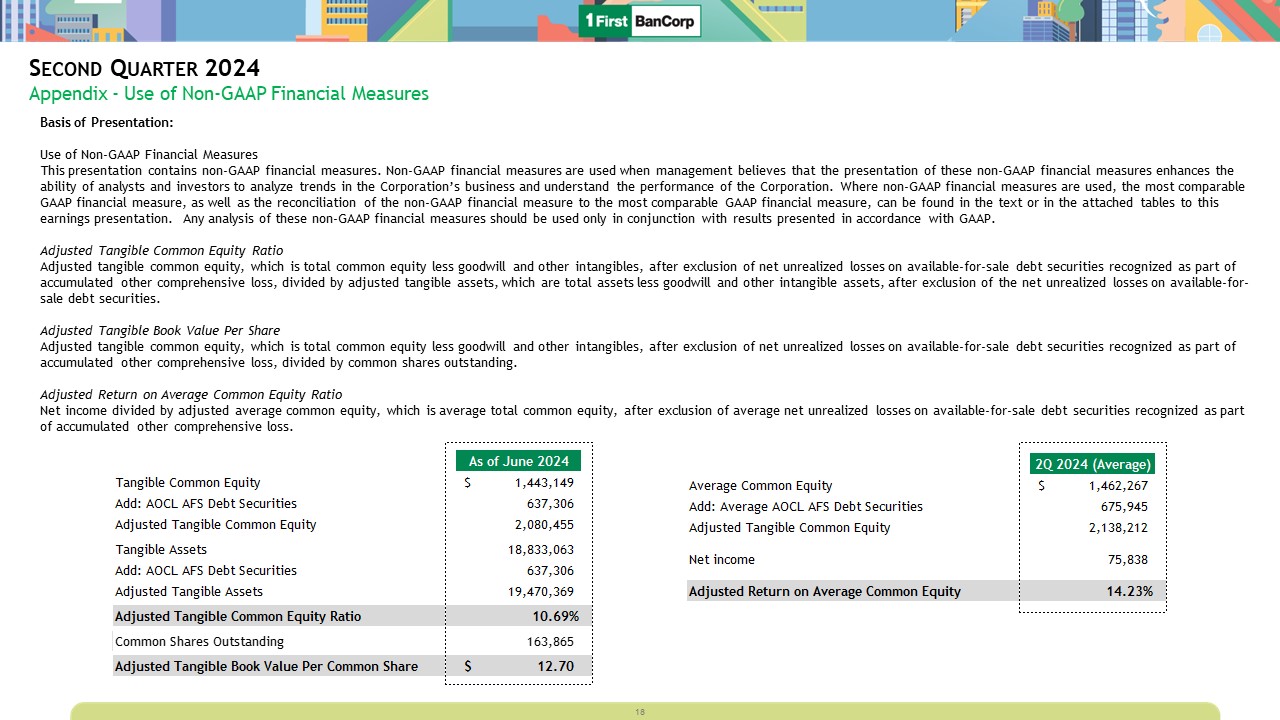
Task: Click the Adjusted Tangible Assets value 19,470,369
Action: click(x=540, y=592)
